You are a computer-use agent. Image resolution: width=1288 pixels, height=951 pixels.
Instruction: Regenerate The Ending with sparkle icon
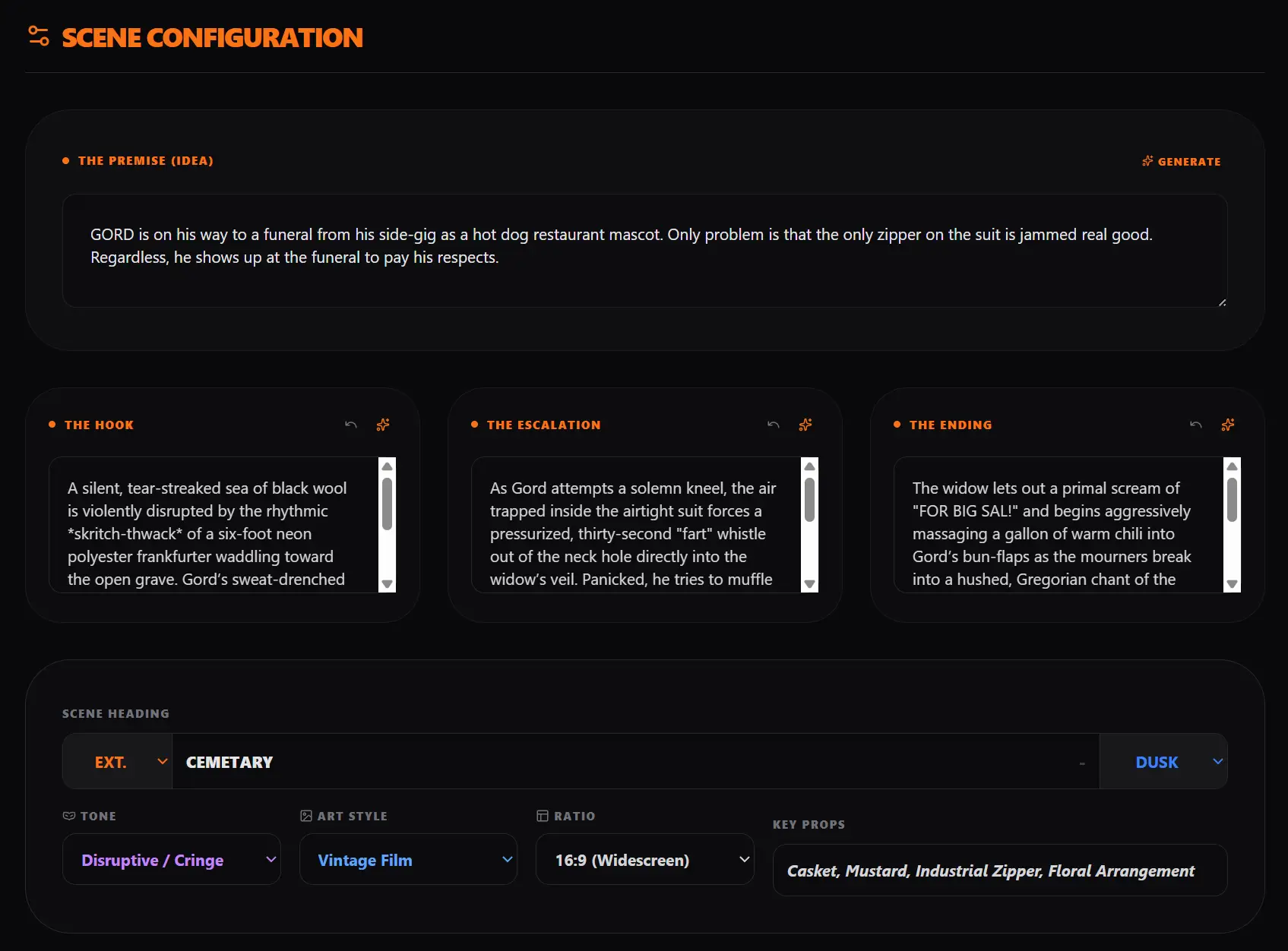[x=1228, y=425]
